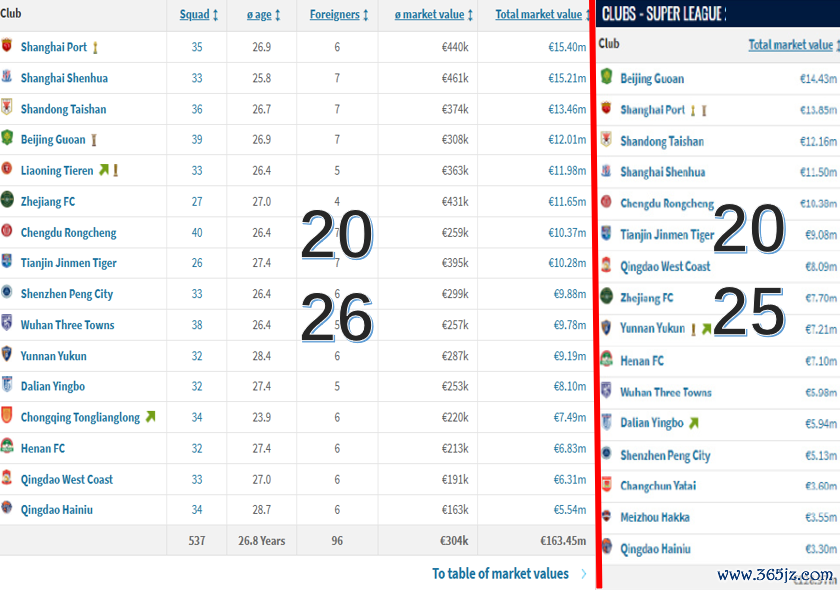Screen dimensions: 840x590
Task: Click the Wuhan Three Towns crest in left table
Action: (7, 325)
